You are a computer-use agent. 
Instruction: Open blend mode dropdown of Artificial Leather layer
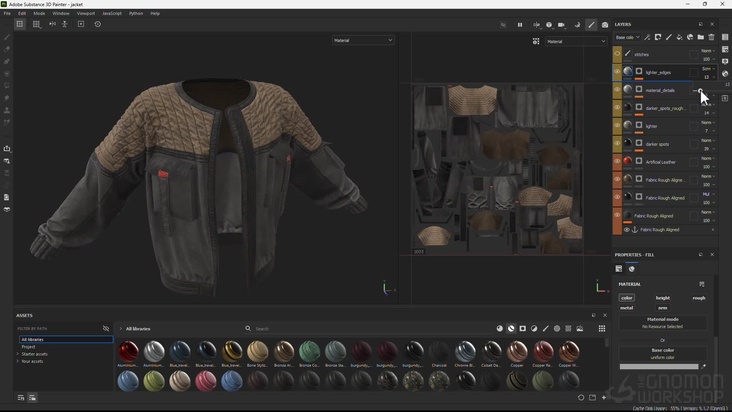click(707, 158)
